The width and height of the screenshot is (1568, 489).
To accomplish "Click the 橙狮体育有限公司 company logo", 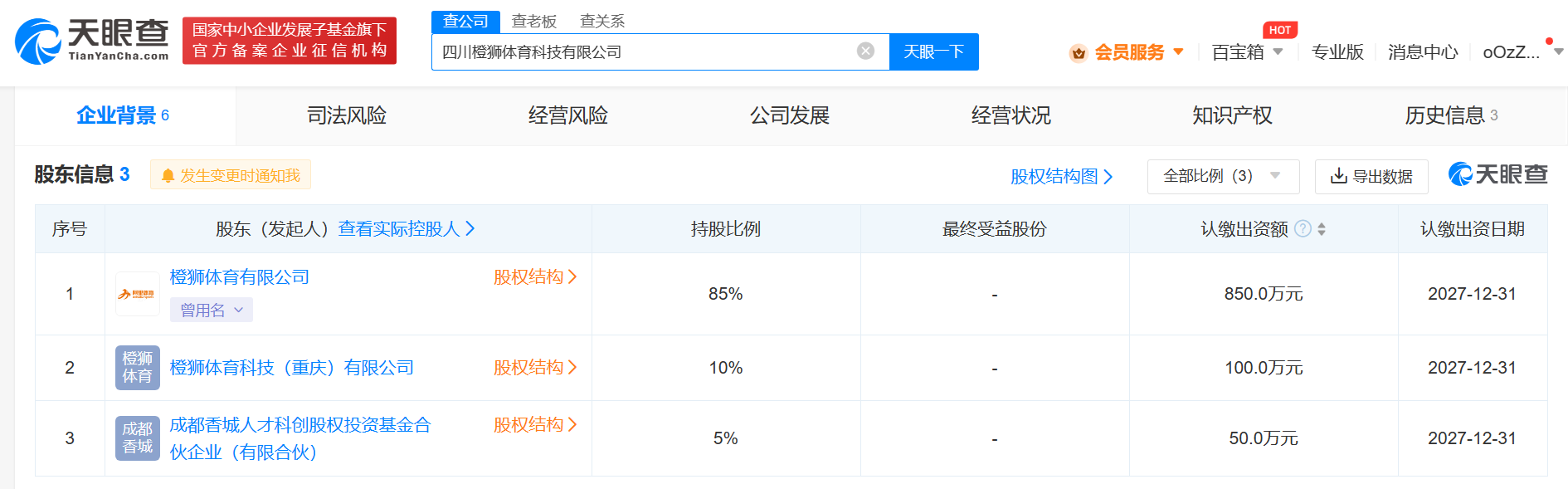I will click(x=137, y=294).
